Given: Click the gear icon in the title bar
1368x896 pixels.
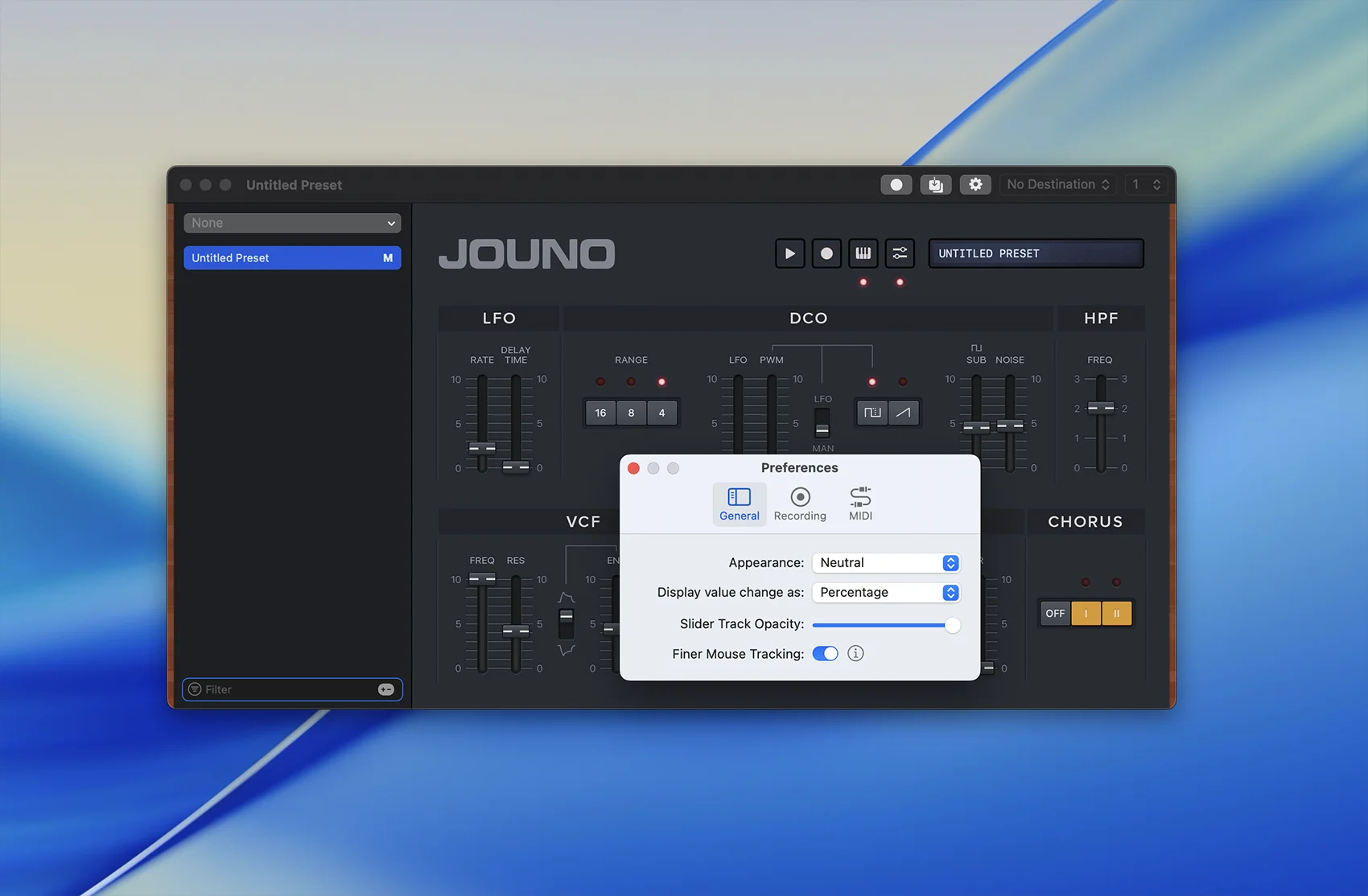Looking at the screenshot, I should (x=975, y=184).
